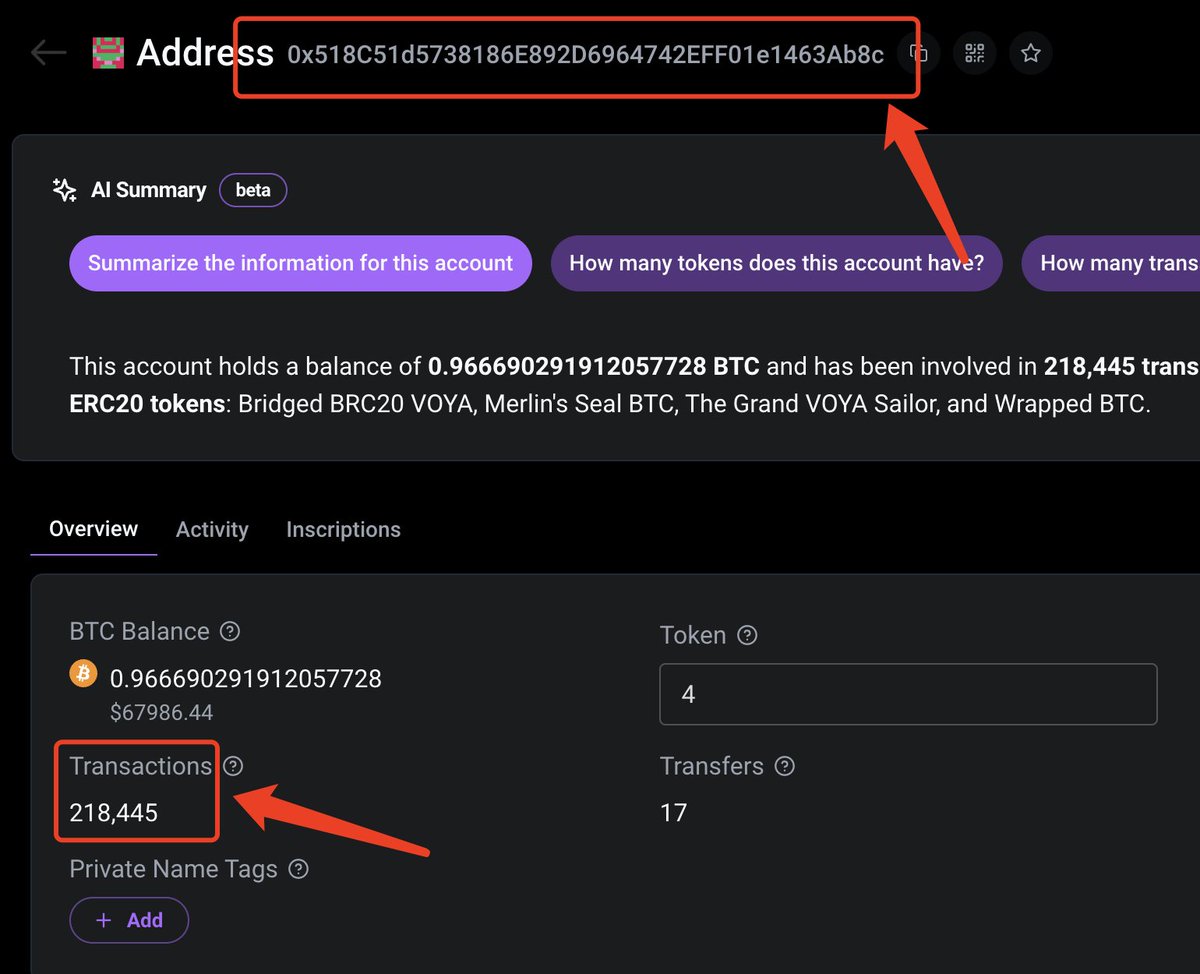Viewport: 1200px width, 974px height.
Task: Click the Bitcoin coin icon beside the balance
Action: pos(83,673)
